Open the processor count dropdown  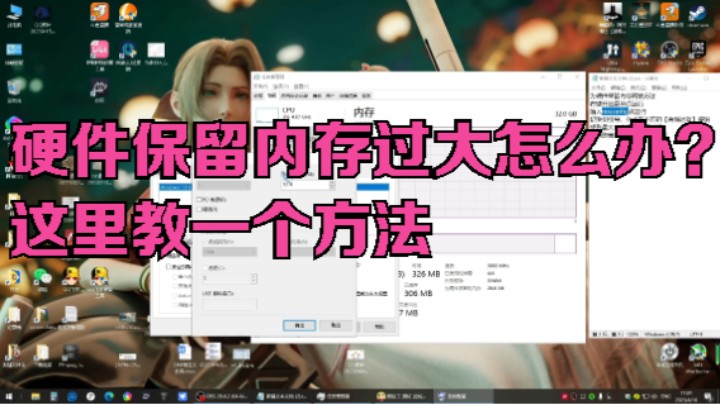click(224, 185)
